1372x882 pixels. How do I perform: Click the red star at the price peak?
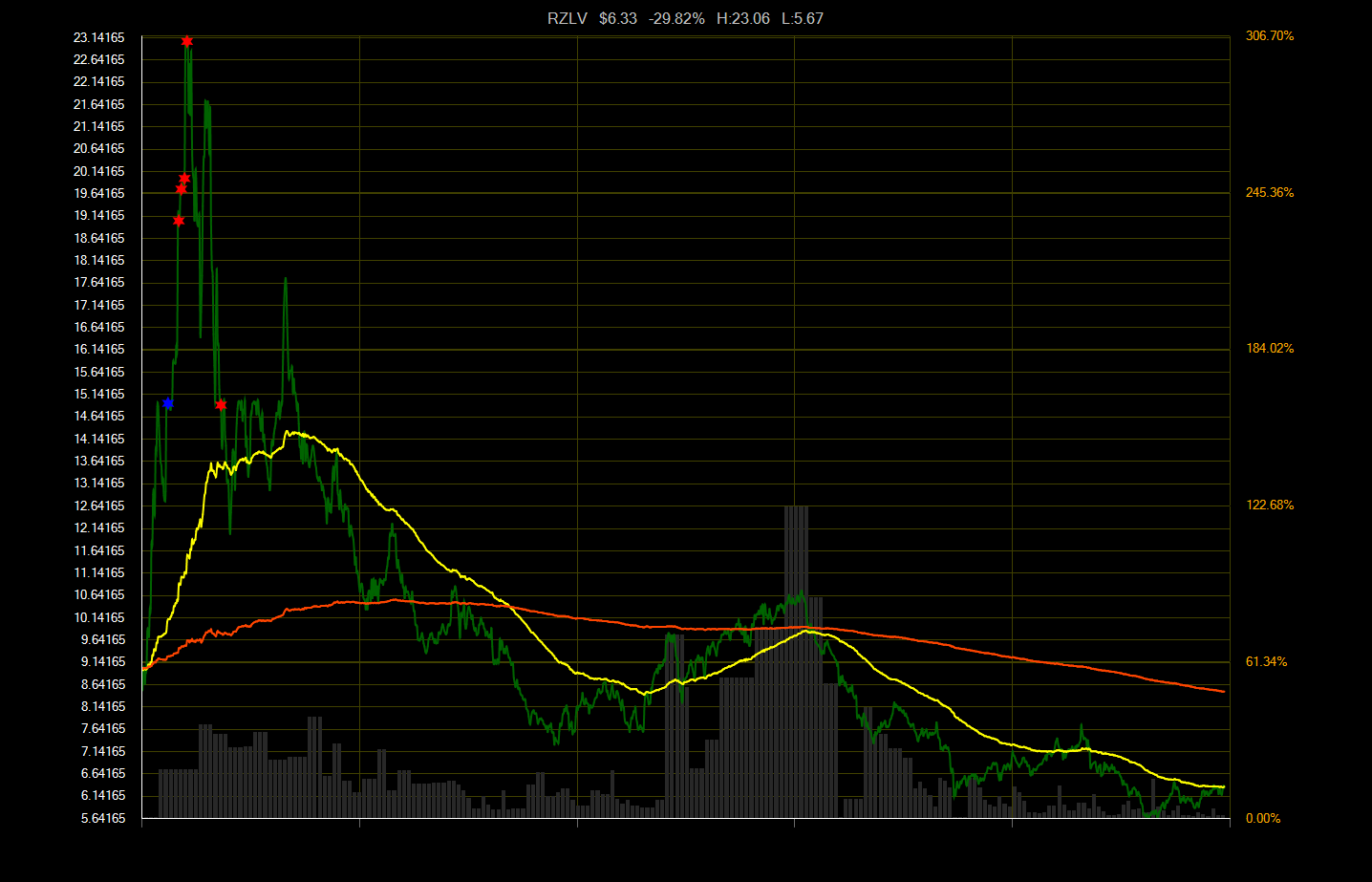[187, 41]
